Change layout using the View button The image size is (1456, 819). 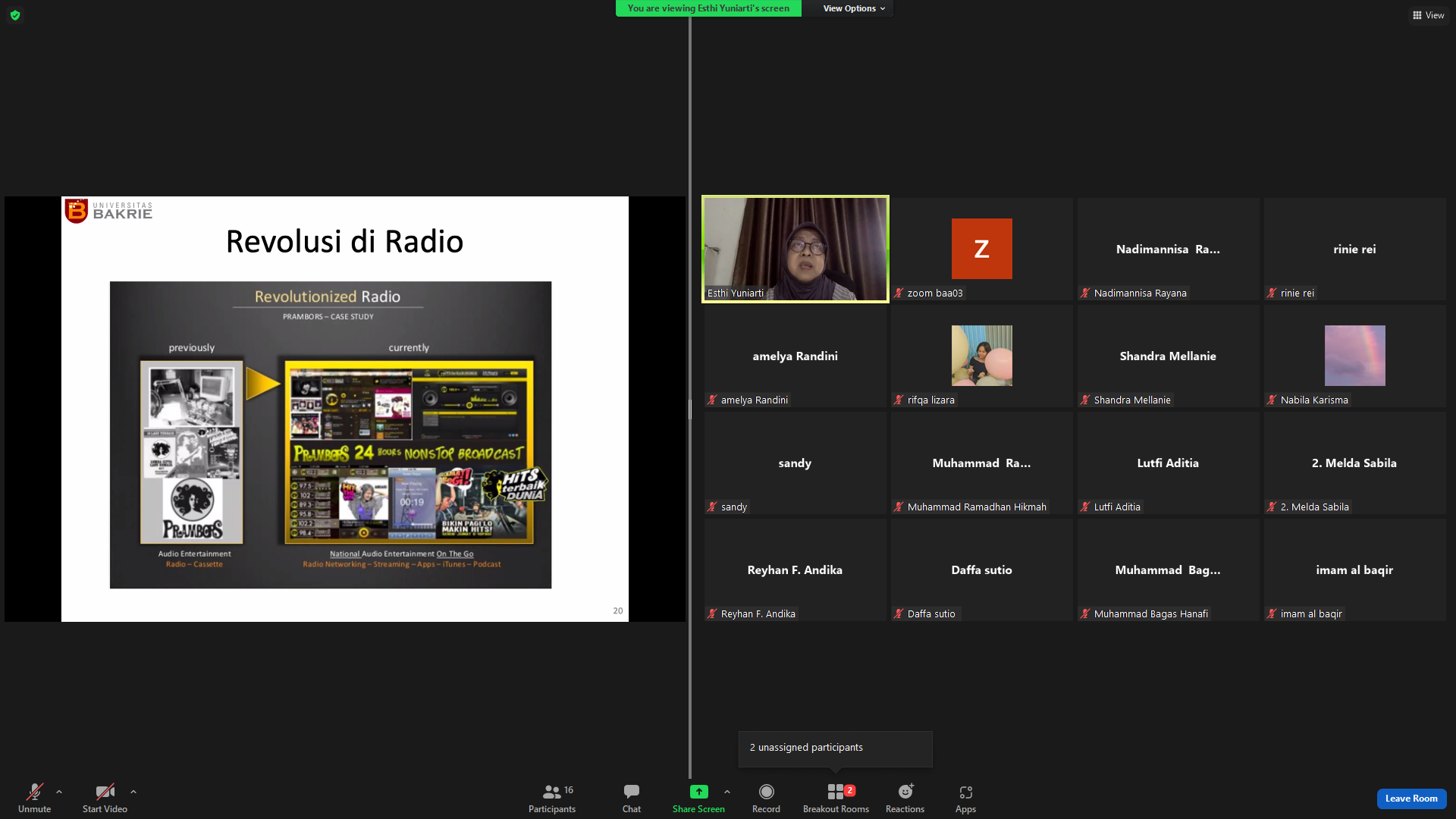(x=1429, y=15)
